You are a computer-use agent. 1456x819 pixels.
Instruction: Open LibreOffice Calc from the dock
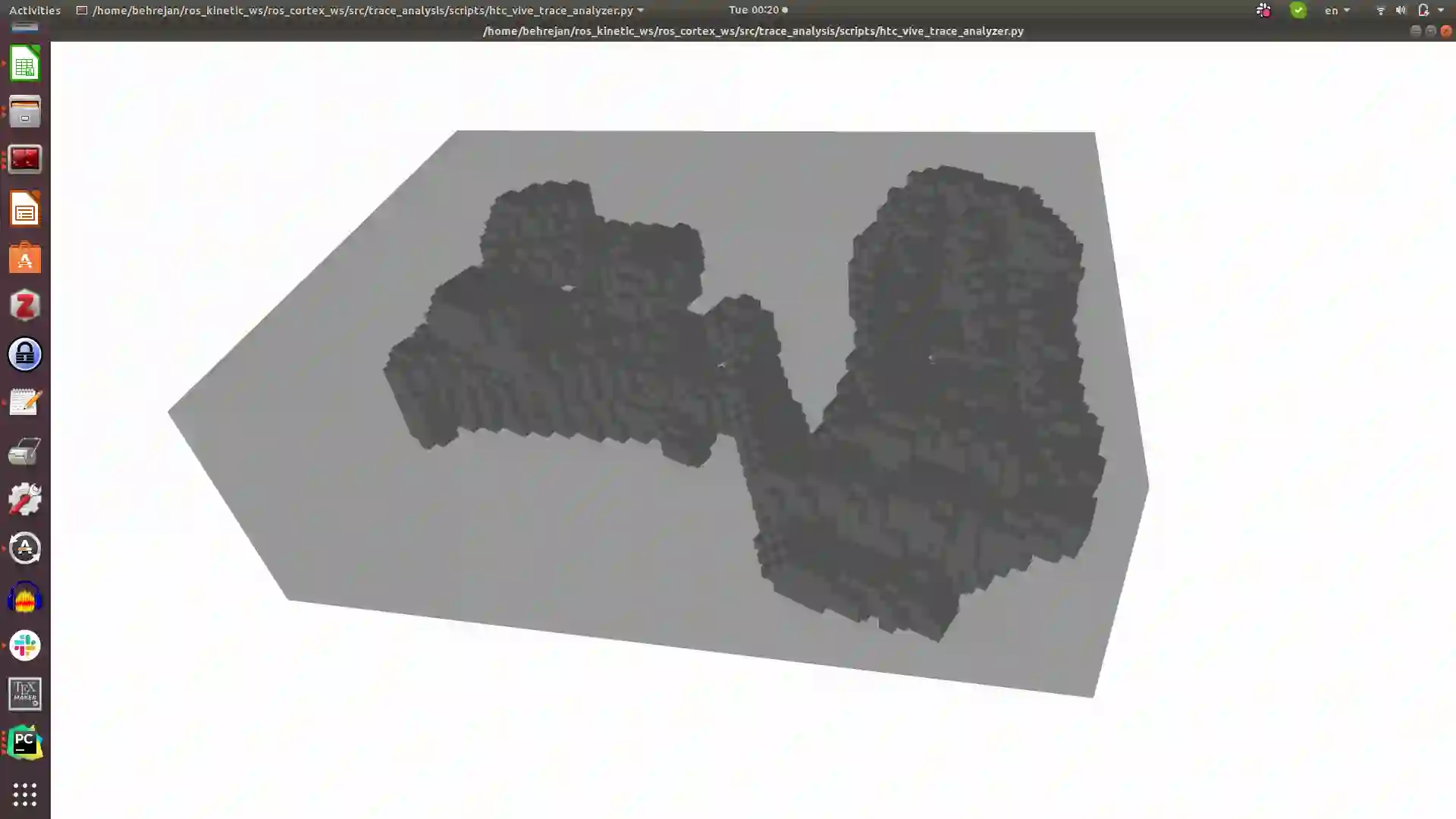(24, 64)
